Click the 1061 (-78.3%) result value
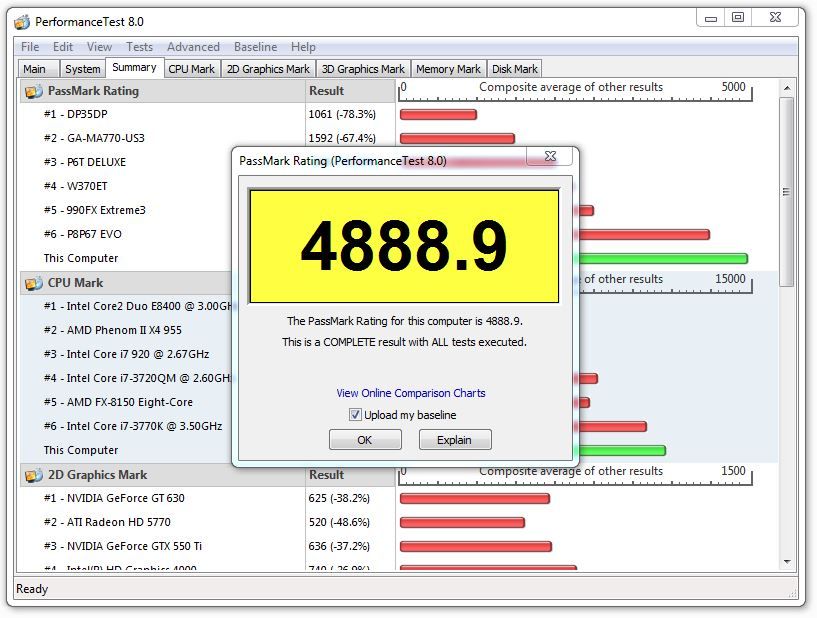817x618 pixels. tap(342, 115)
